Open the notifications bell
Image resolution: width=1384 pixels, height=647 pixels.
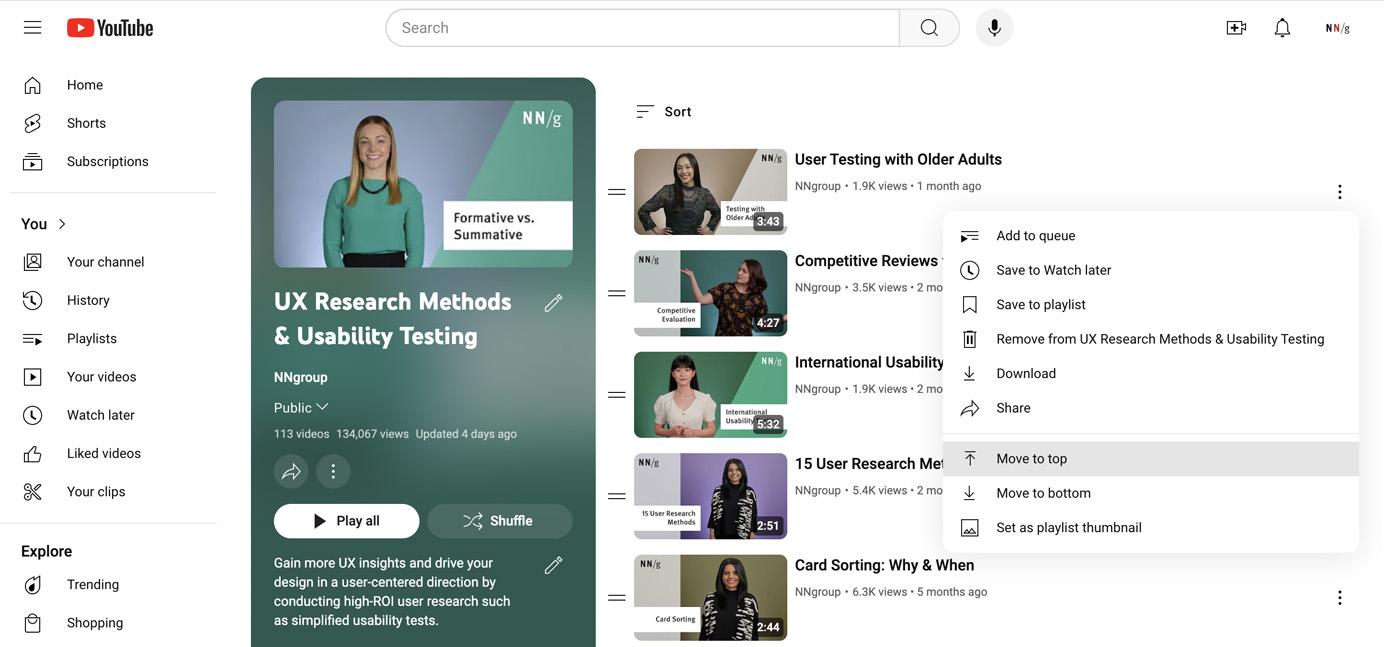[1282, 28]
